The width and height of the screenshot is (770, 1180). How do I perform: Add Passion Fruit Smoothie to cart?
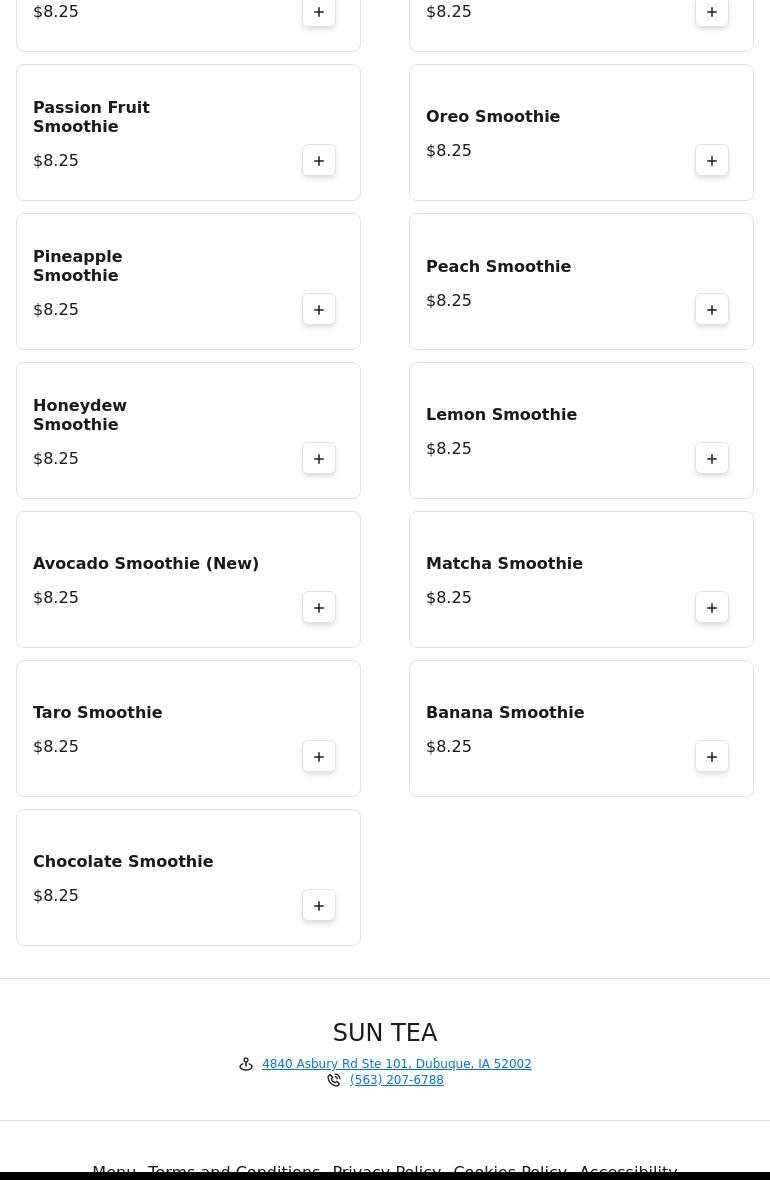click(319, 160)
